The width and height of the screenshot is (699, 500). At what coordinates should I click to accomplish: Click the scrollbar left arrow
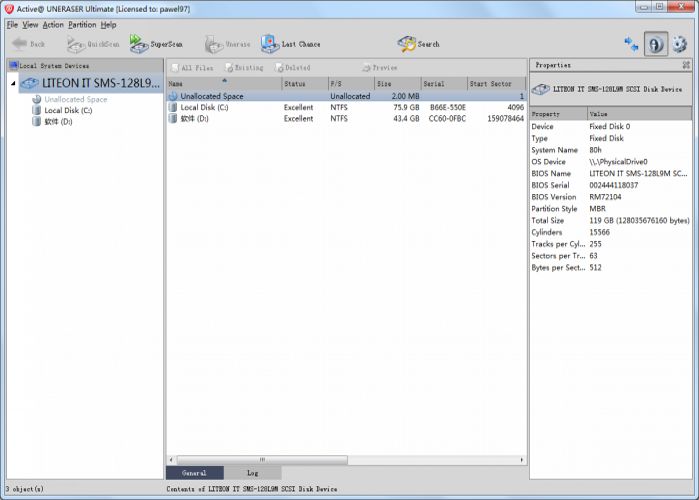pyautogui.click(x=171, y=459)
